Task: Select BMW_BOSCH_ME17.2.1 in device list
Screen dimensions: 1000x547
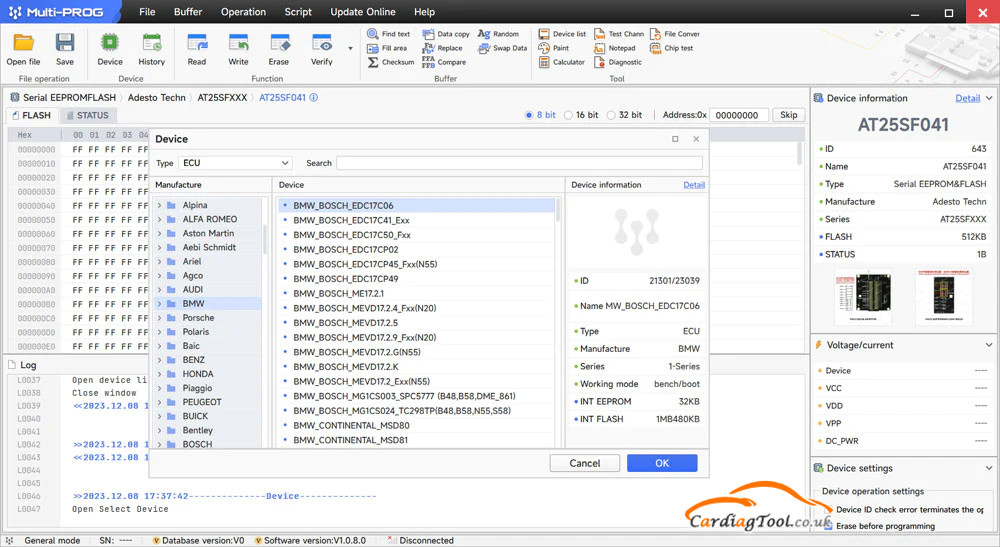Action: pos(416,293)
